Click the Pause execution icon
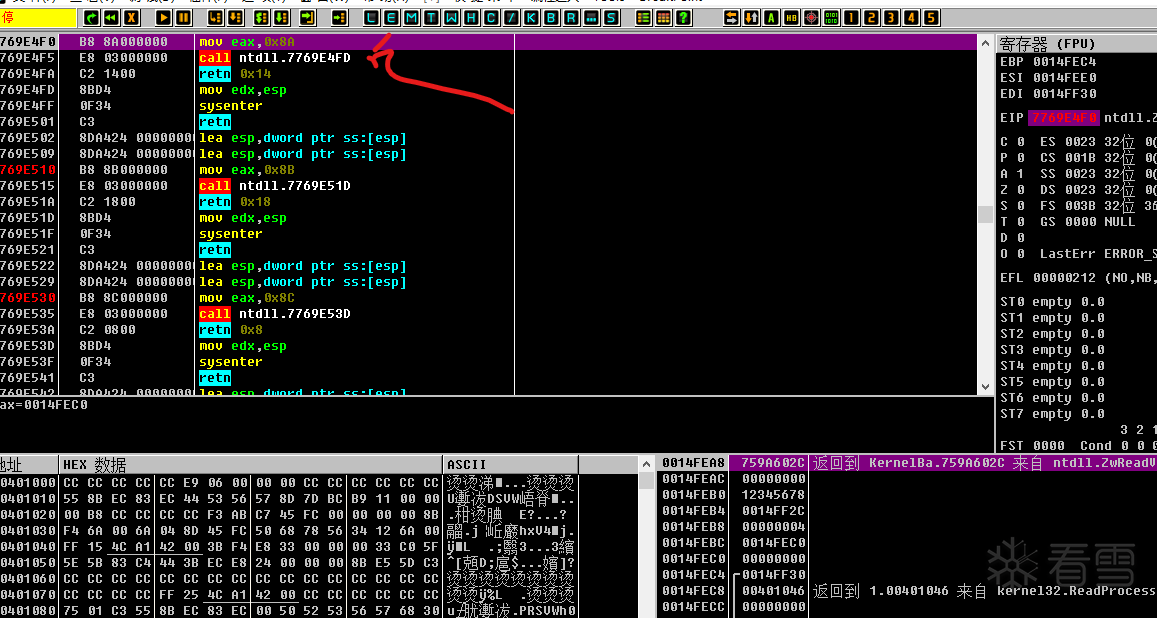 [x=184, y=17]
